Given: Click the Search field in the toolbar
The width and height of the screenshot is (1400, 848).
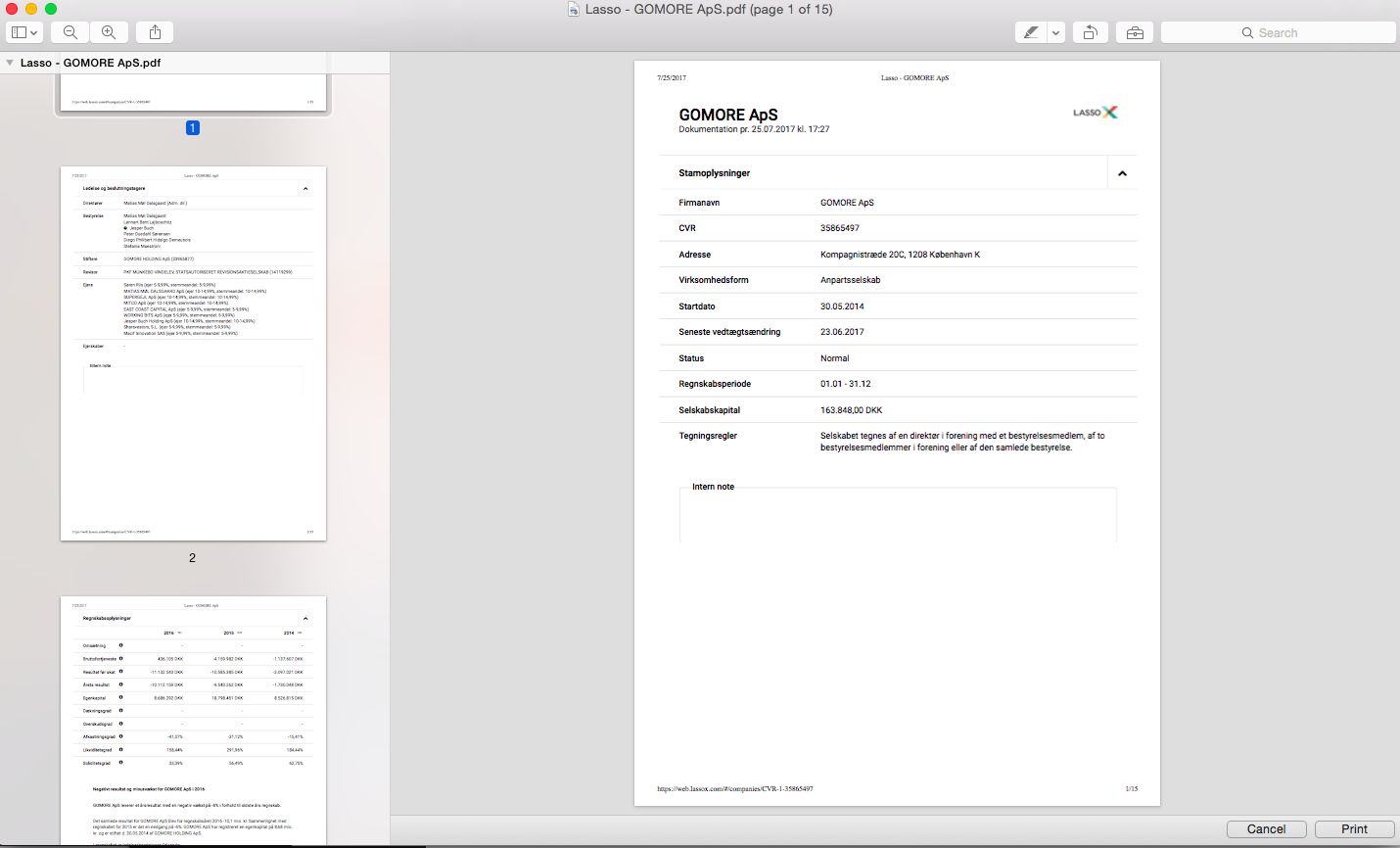Looking at the screenshot, I should pos(1278,32).
